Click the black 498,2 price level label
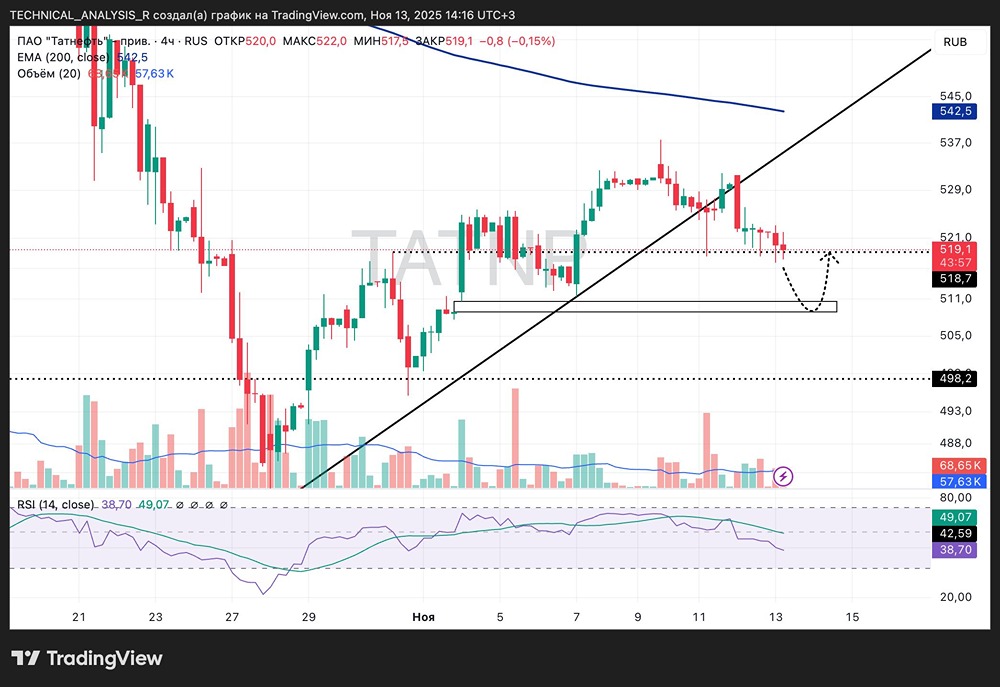Viewport: 1000px width, 687px height. coord(955,379)
